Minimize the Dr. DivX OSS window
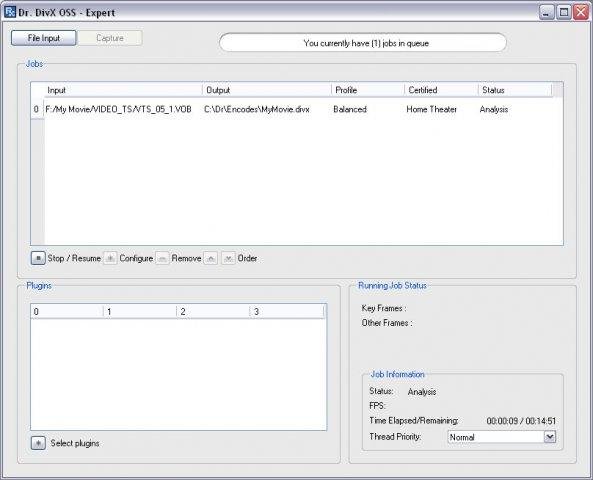Viewport: 593px width, 480px height. [x=546, y=12]
